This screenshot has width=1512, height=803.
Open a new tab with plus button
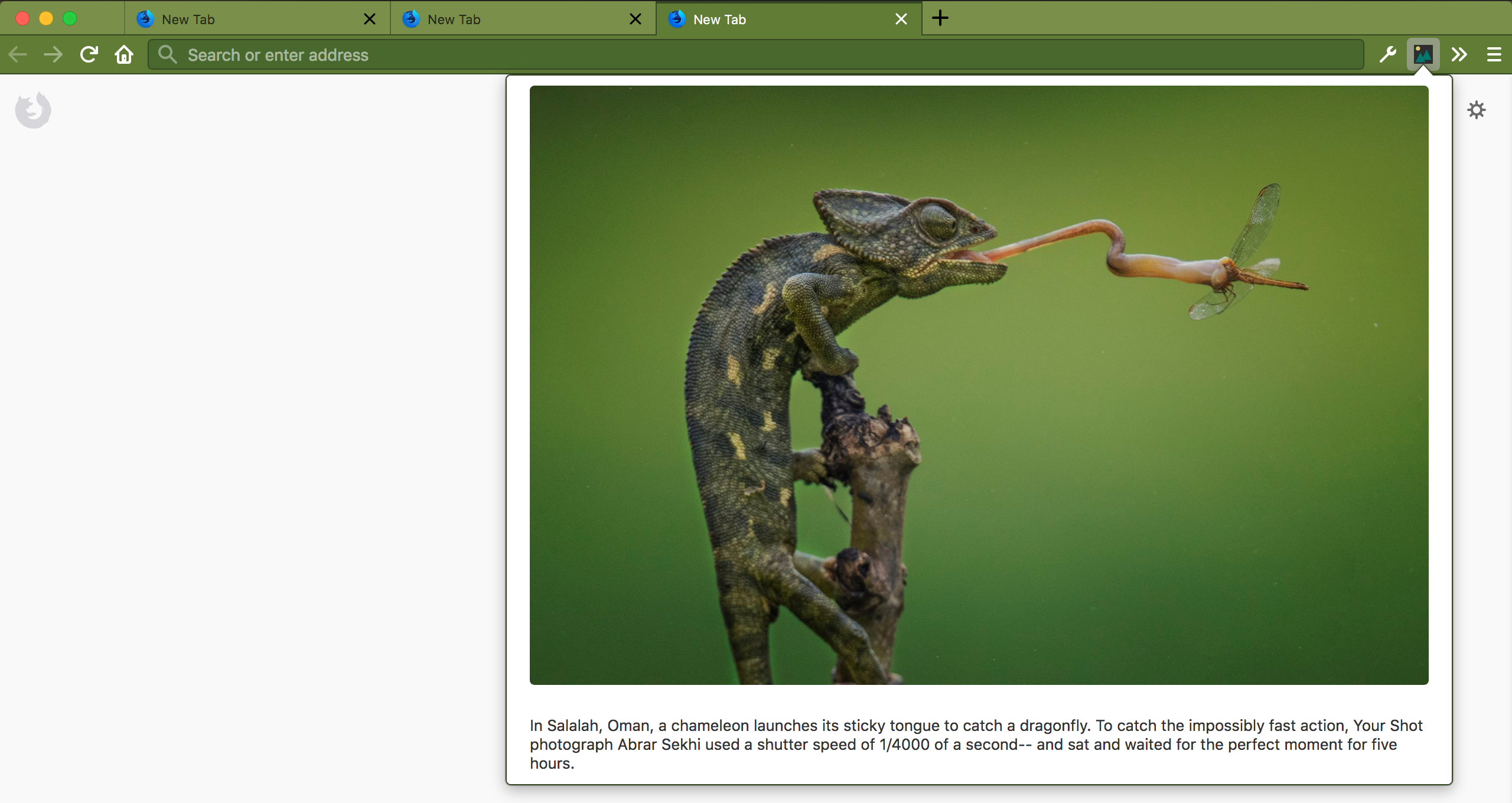[940, 18]
